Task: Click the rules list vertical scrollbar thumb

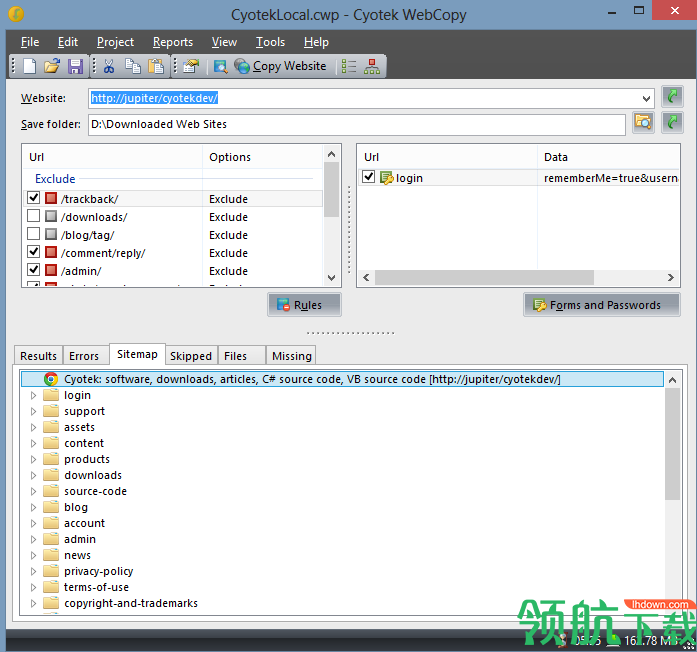Action: point(331,189)
